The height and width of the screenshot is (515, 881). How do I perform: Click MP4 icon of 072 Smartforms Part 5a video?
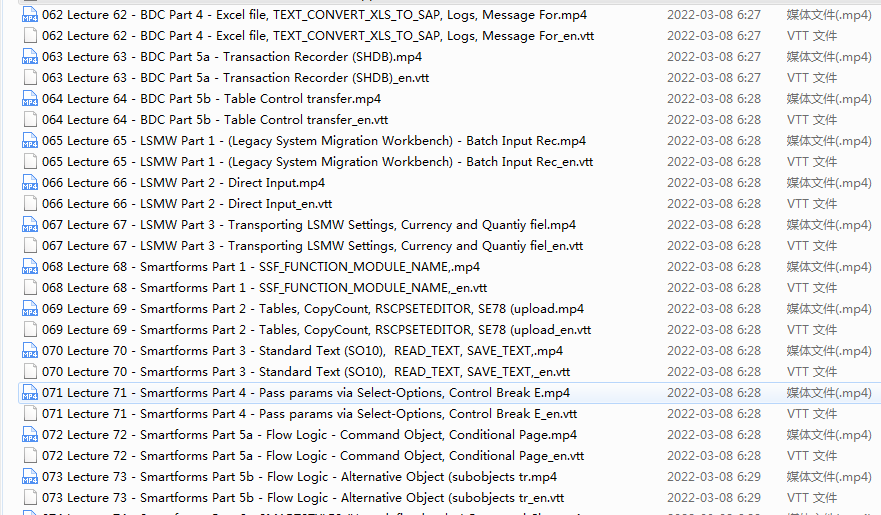pos(30,435)
